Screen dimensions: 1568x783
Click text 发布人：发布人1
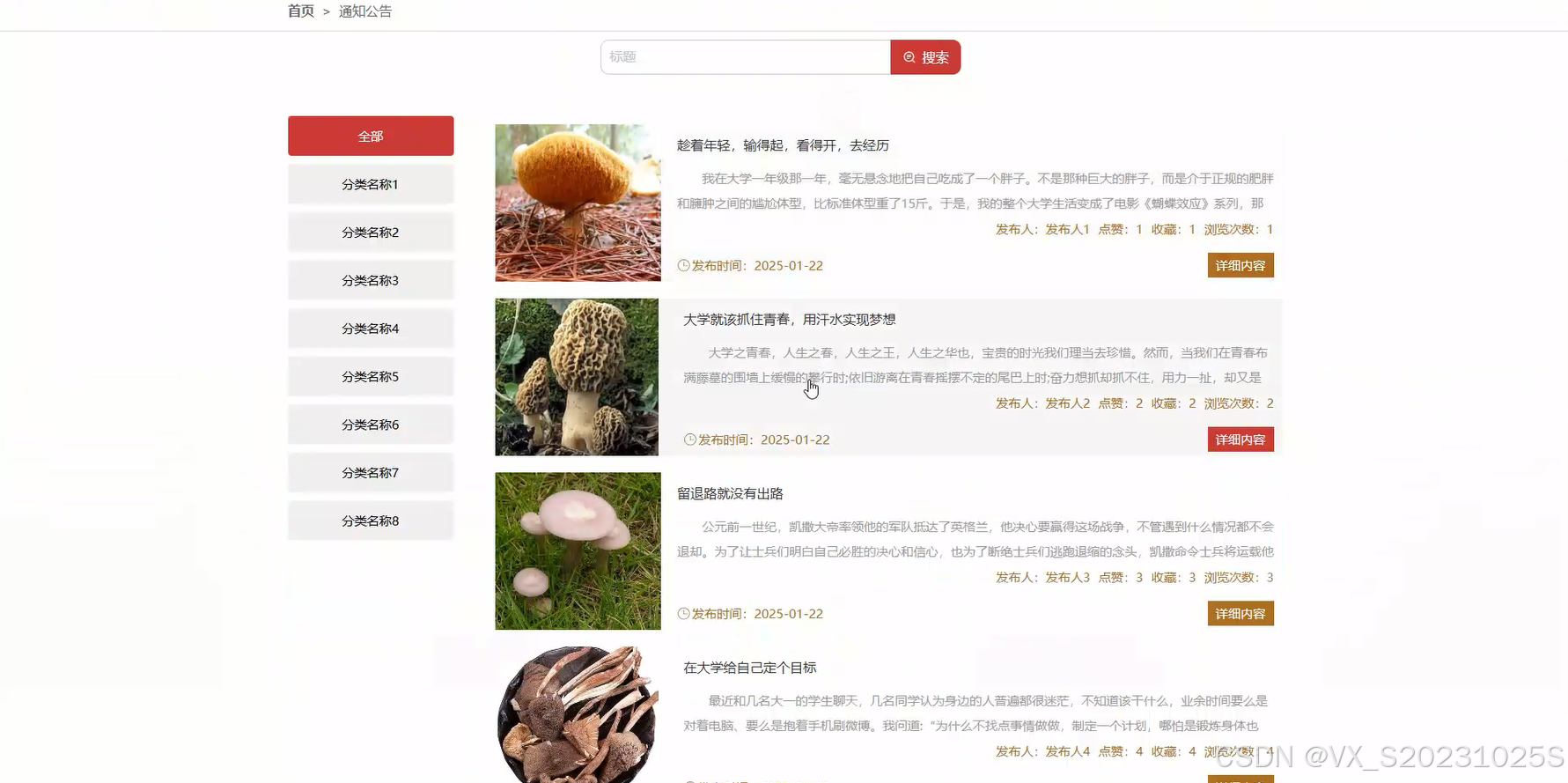pos(1042,229)
